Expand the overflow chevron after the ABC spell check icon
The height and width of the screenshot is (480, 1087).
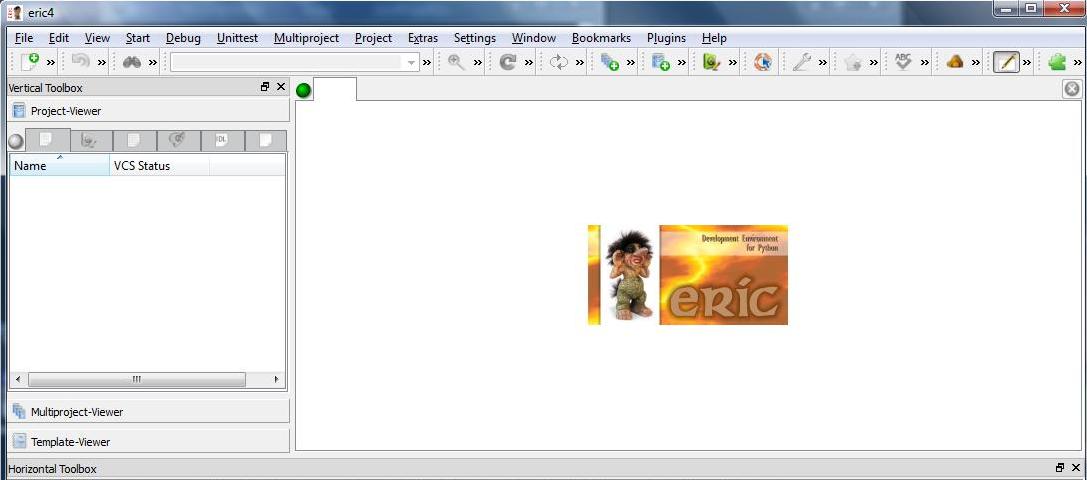click(x=925, y=62)
